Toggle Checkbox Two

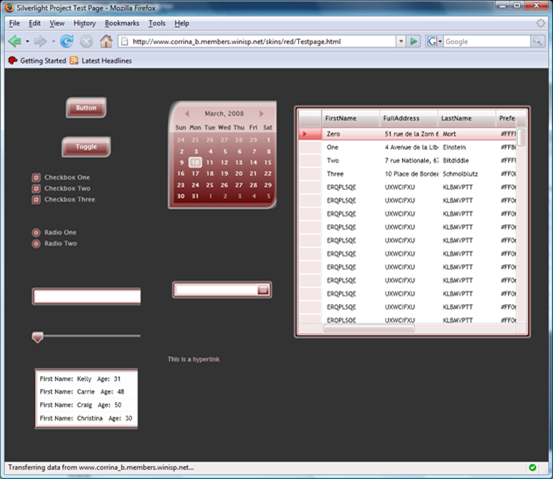click(x=36, y=188)
